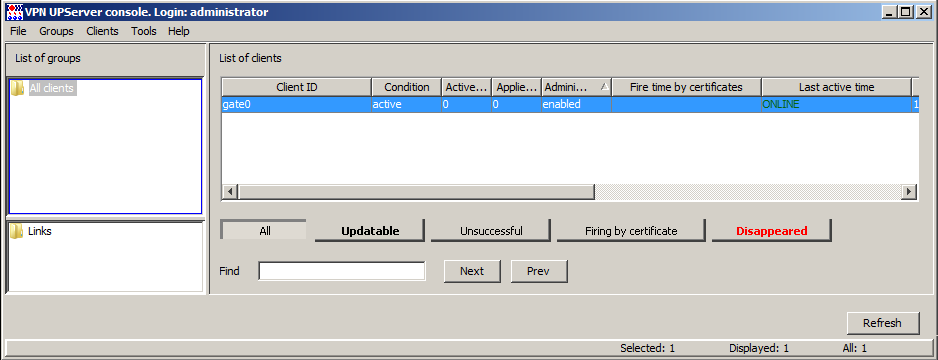938x360 pixels.
Task: Minimize the VPN UPServer console window
Action: [x=891, y=11]
